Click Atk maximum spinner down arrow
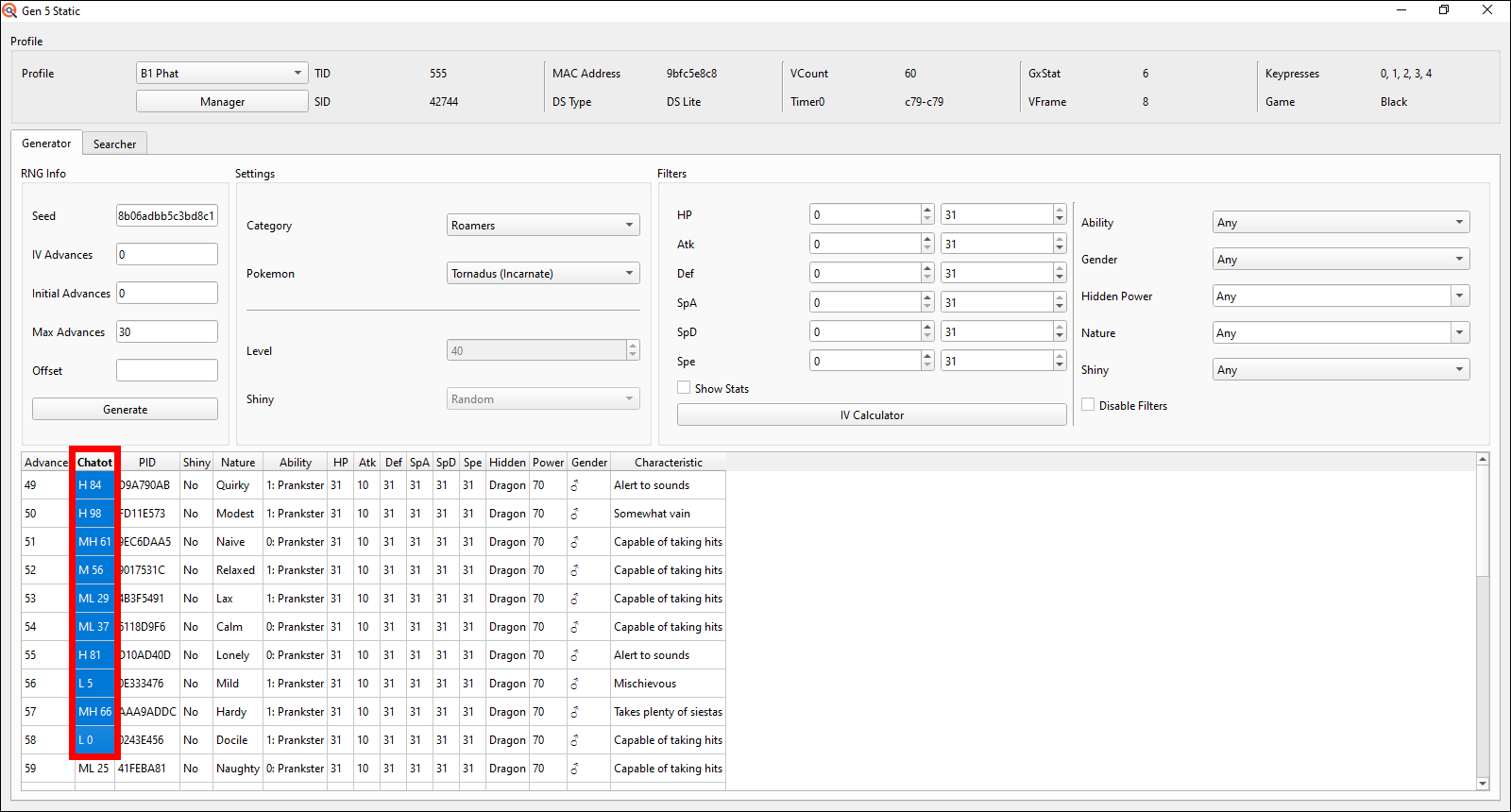This screenshot has height=812, width=1511. coord(1059,249)
